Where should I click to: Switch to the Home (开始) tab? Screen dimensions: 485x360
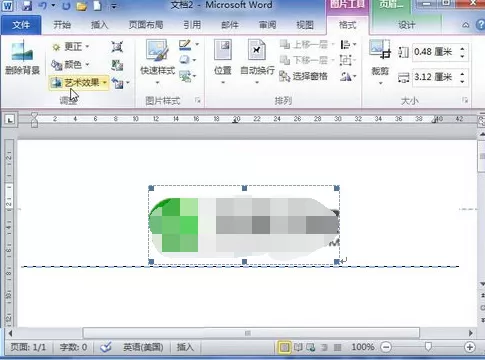(62, 25)
